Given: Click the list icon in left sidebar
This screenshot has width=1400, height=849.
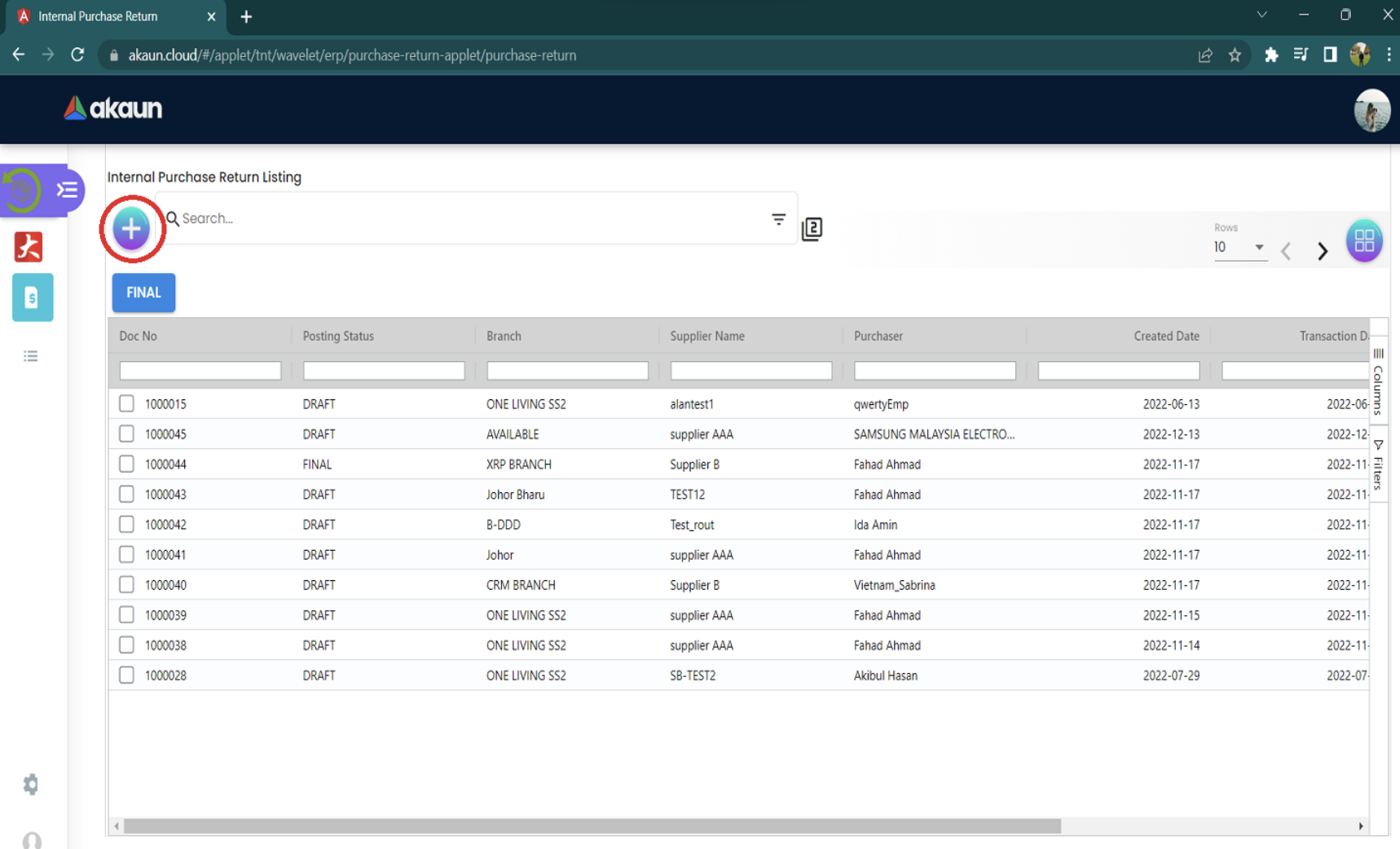Looking at the screenshot, I should click(31, 356).
